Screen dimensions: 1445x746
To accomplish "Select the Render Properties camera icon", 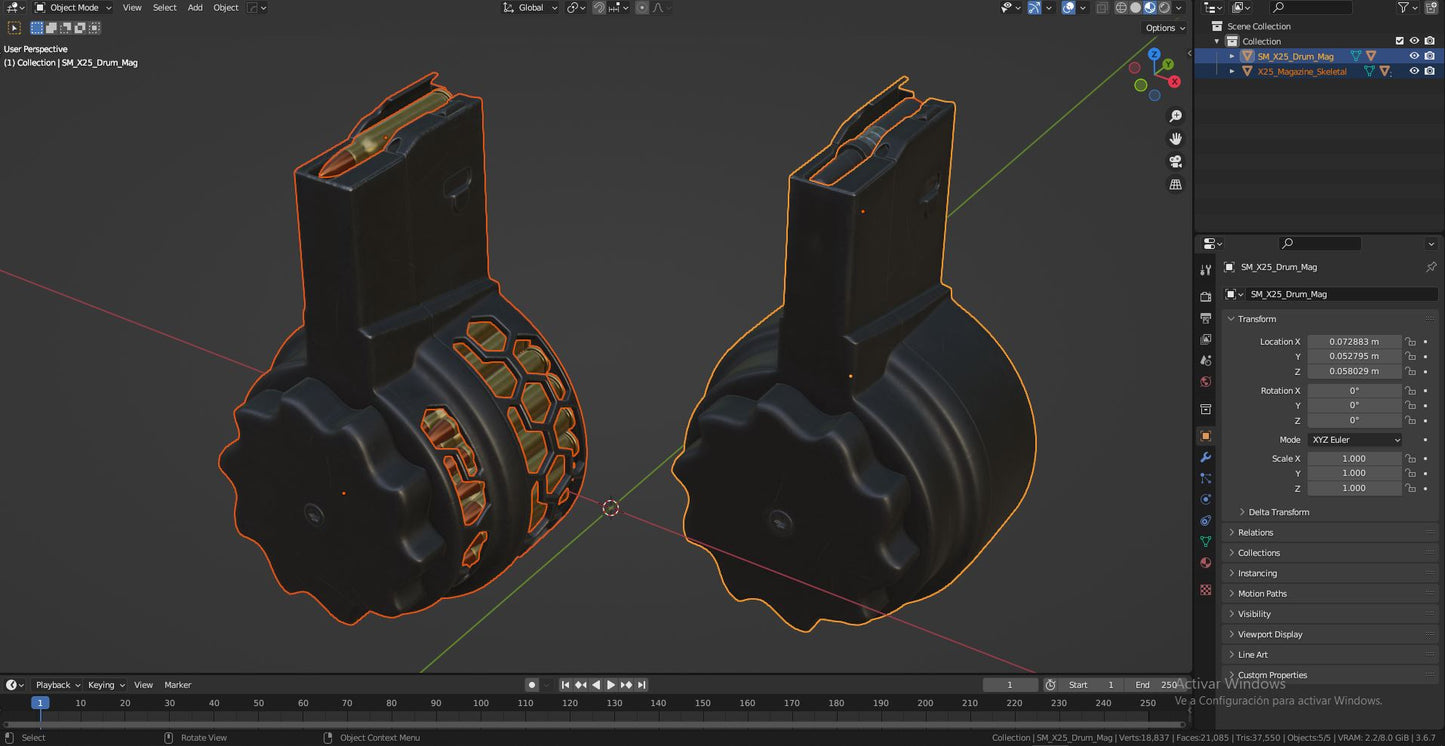I will coord(1205,296).
